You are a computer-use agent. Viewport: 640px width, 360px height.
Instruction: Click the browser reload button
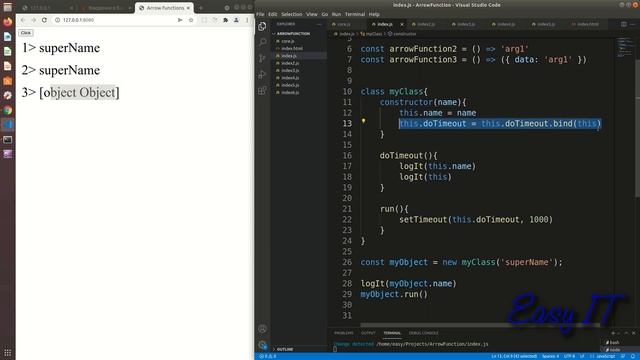click(44, 20)
